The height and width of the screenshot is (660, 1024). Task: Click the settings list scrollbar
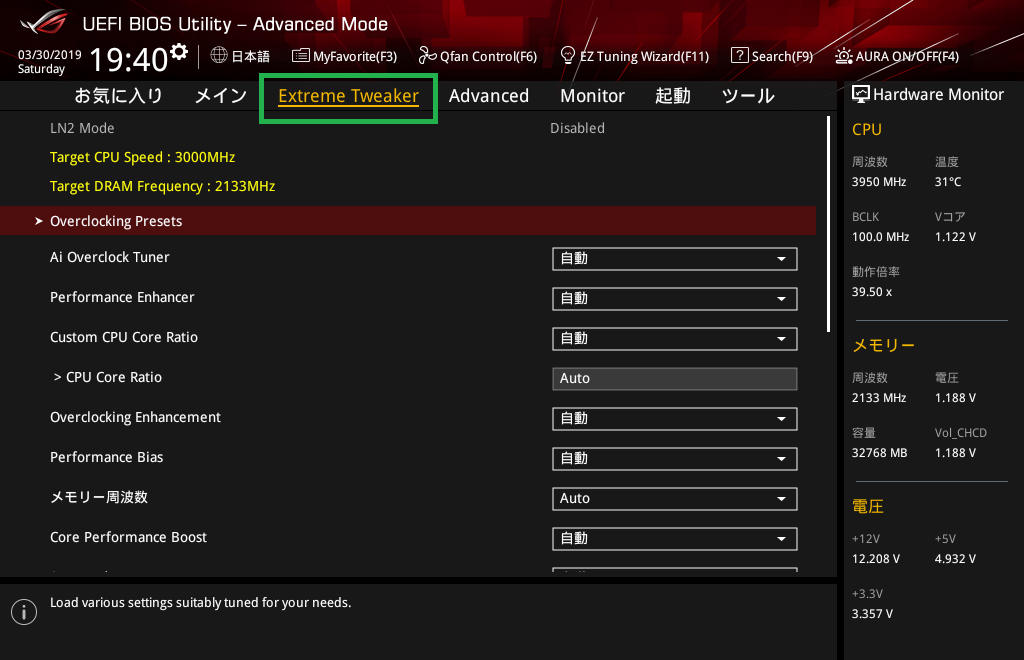pyautogui.click(x=828, y=224)
